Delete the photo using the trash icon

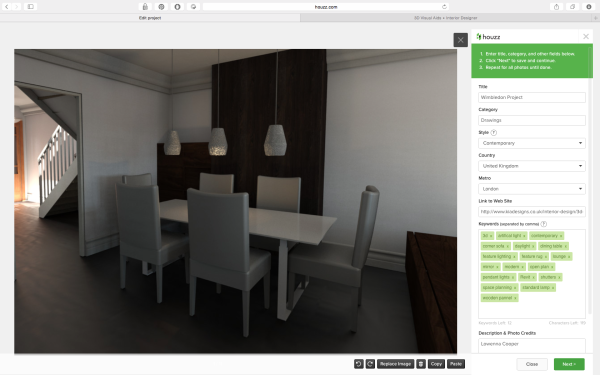421,364
